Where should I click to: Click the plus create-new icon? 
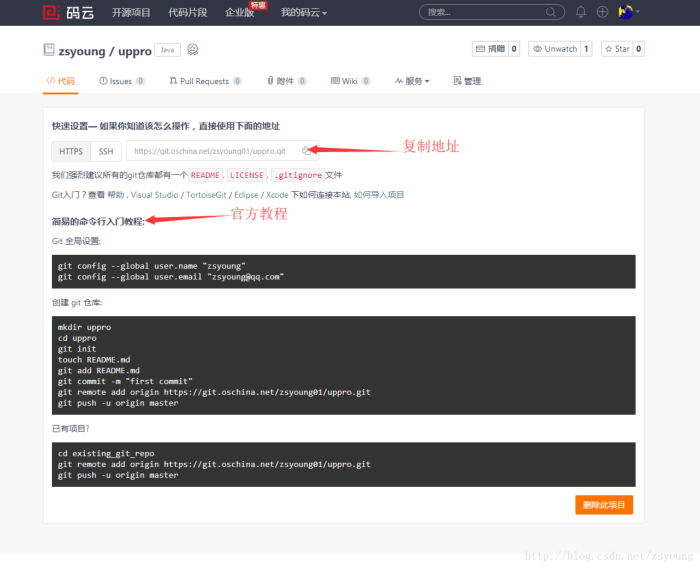click(x=602, y=12)
